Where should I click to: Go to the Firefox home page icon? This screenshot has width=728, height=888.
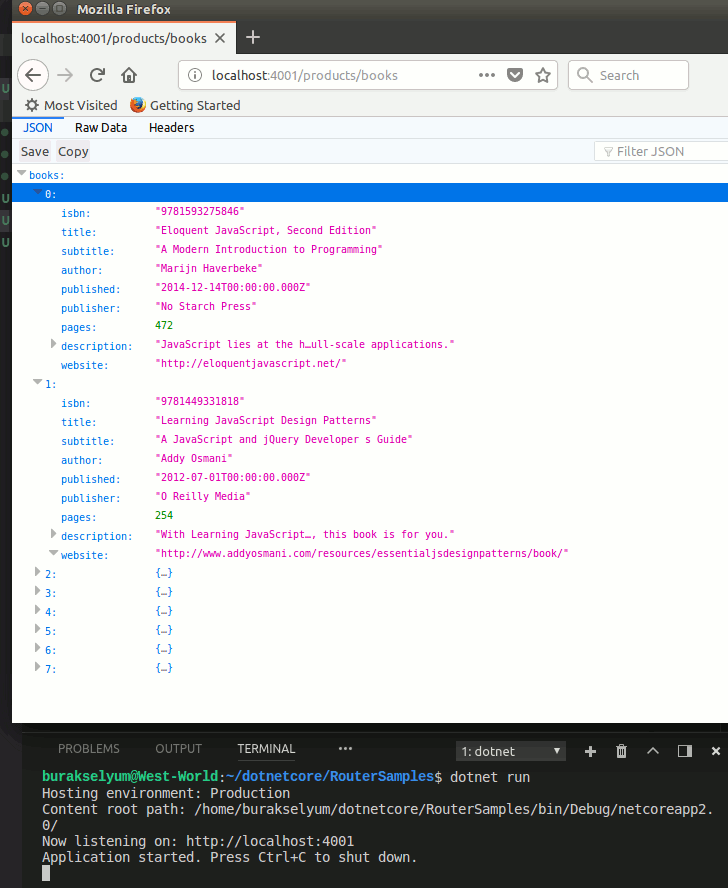[129, 75]
